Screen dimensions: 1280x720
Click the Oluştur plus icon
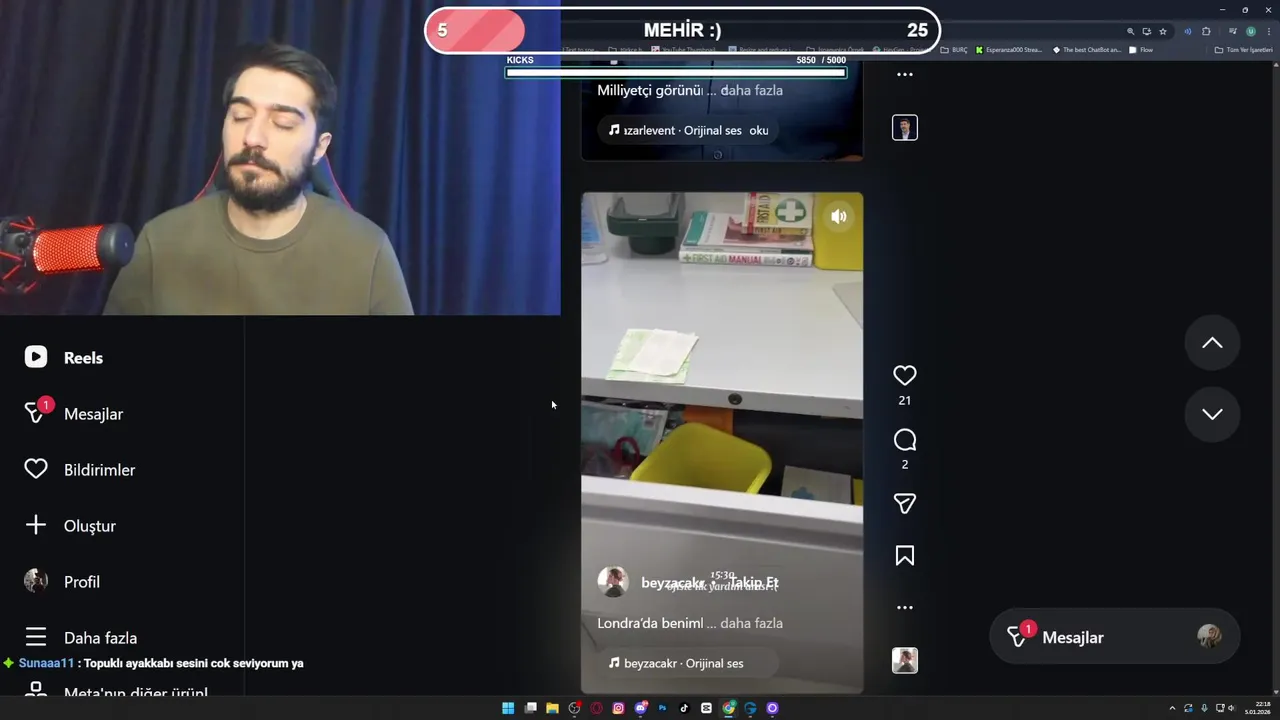tap(36, 525)
